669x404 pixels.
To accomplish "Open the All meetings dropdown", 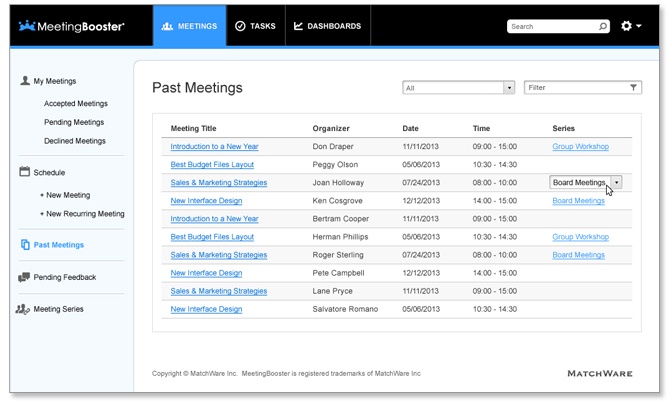I will 459,88.
